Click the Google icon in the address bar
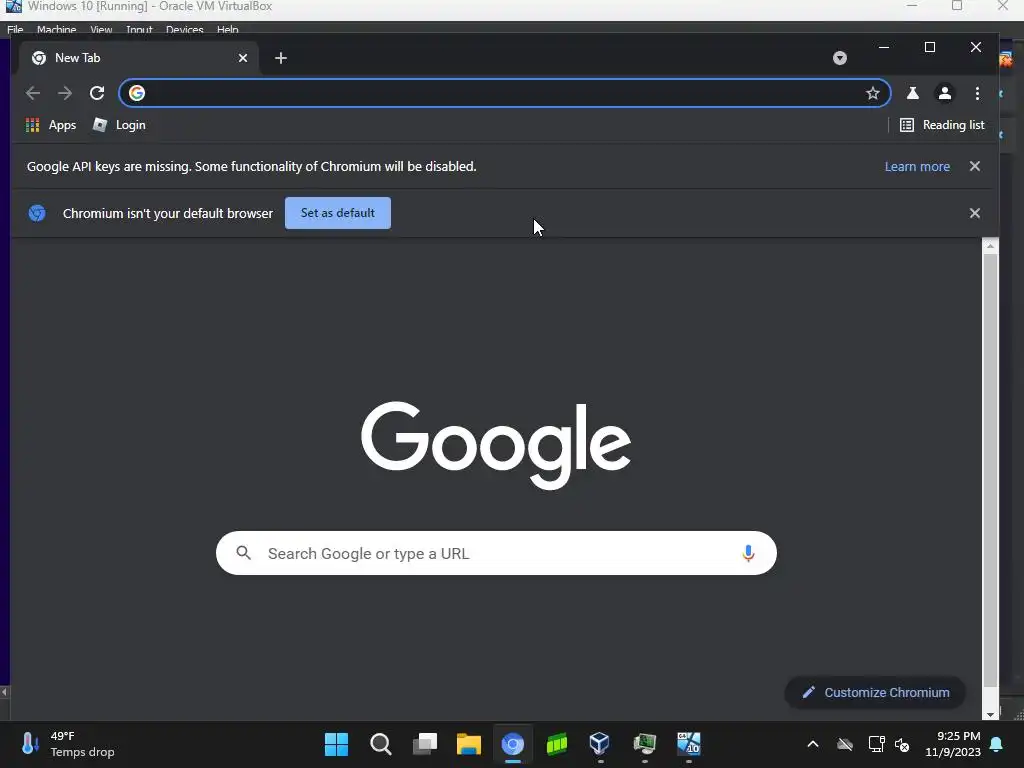1024x768 pixels. [136, 93]
